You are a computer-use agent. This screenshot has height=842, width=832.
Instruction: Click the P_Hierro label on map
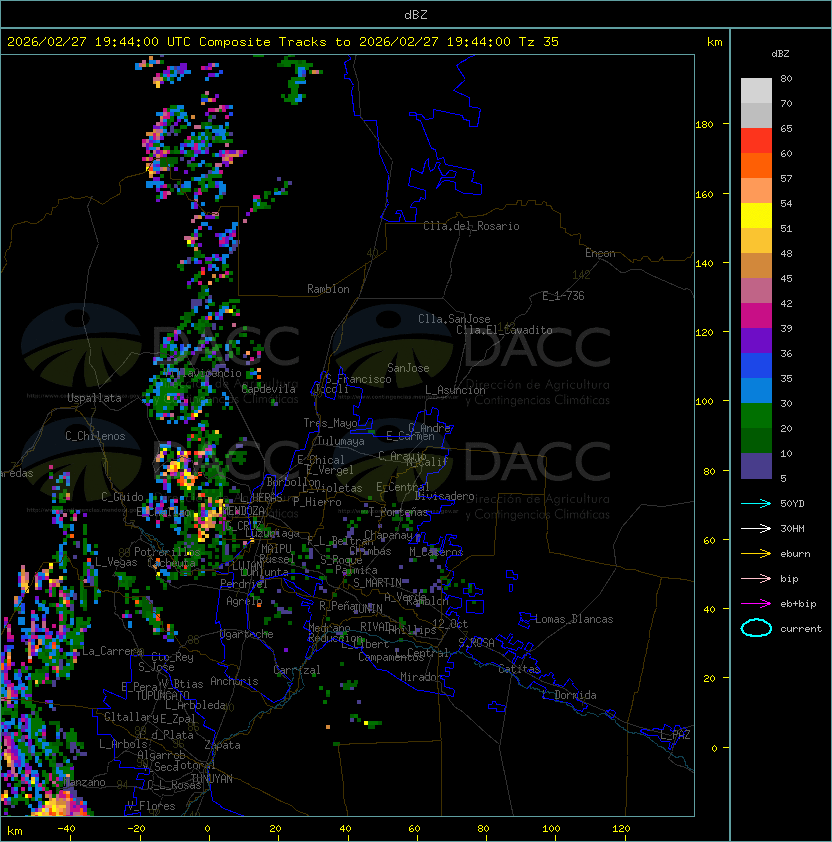pyautogui.click(x=317, y=502)
